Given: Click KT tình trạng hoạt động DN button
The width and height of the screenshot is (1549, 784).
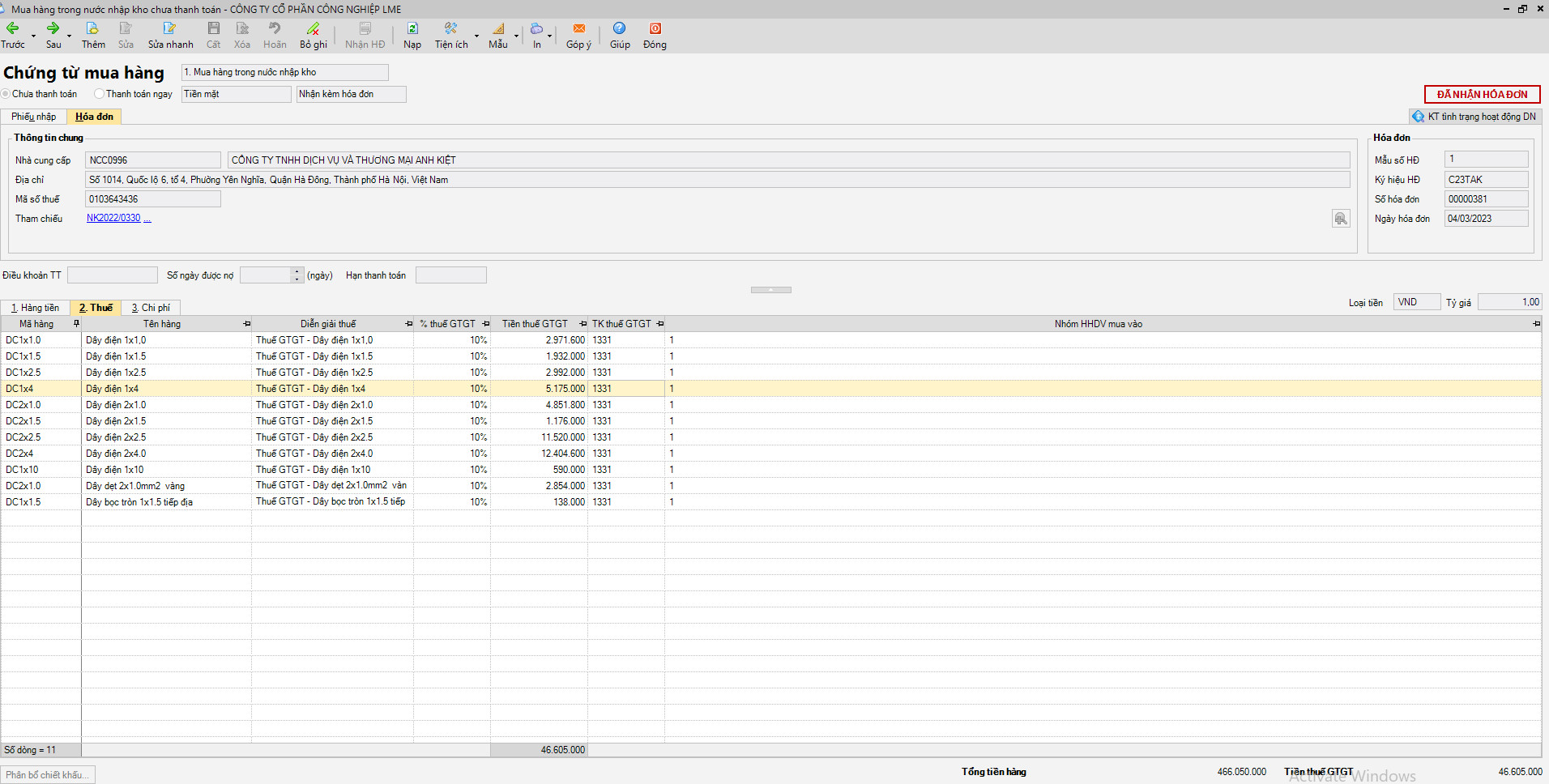Looking at the screenshot, I should [x=1474, y=117].
